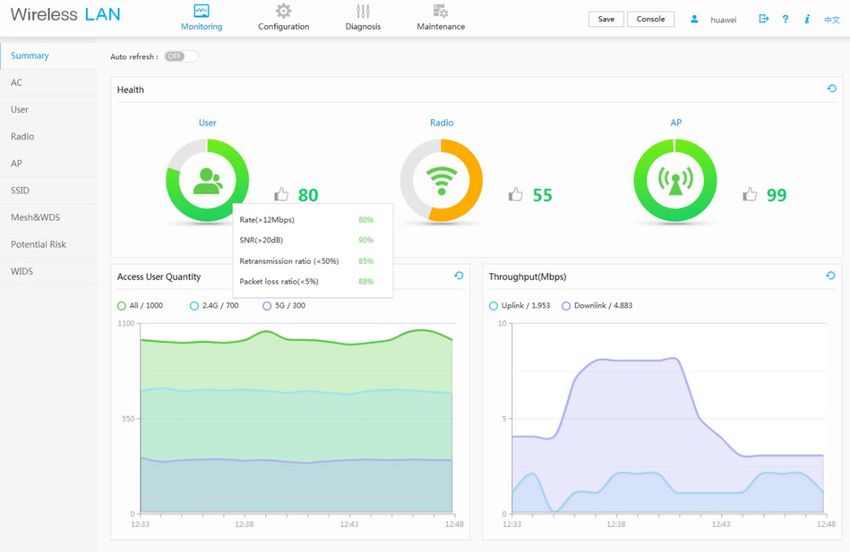The image size is (850, 552).
Task: Toggle the 2.4G / 700 series legend
Action: point(214,305)
